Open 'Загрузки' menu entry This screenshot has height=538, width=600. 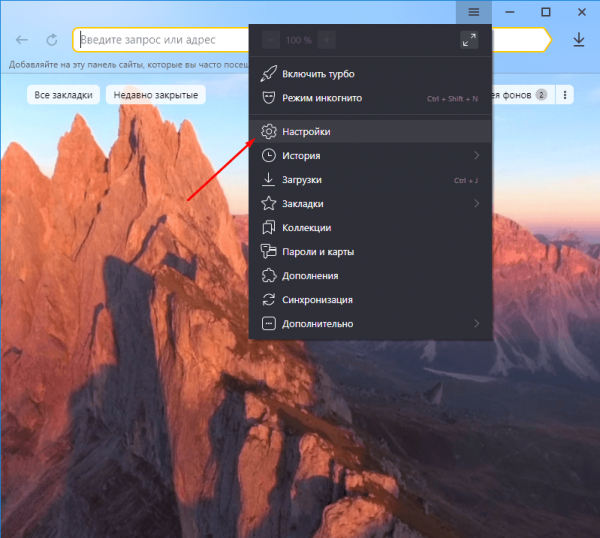(x=370, y=179)
